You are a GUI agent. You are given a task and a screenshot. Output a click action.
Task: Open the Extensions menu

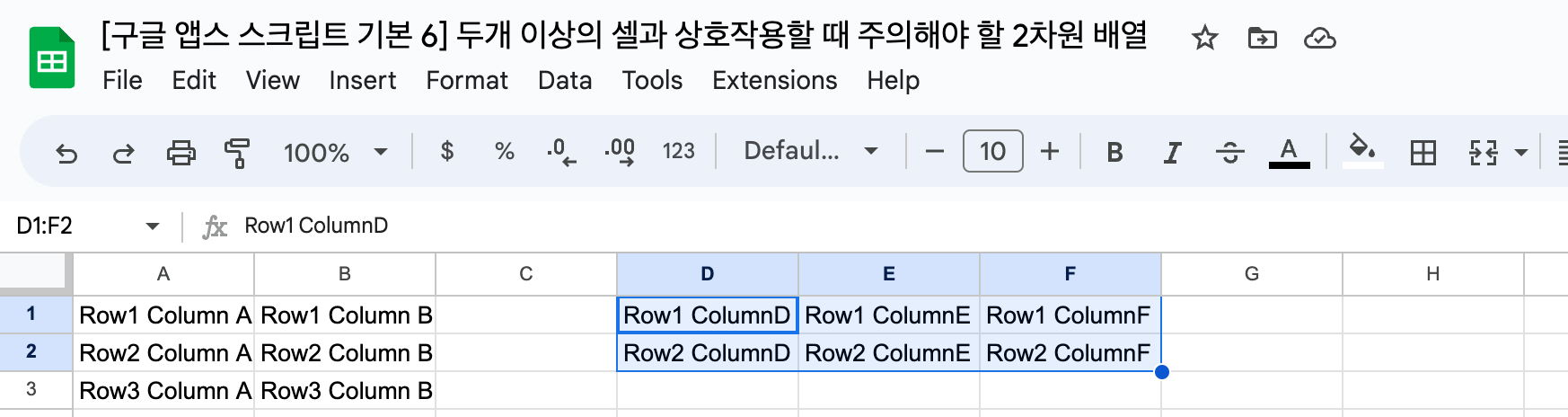(x=774, y=80)
